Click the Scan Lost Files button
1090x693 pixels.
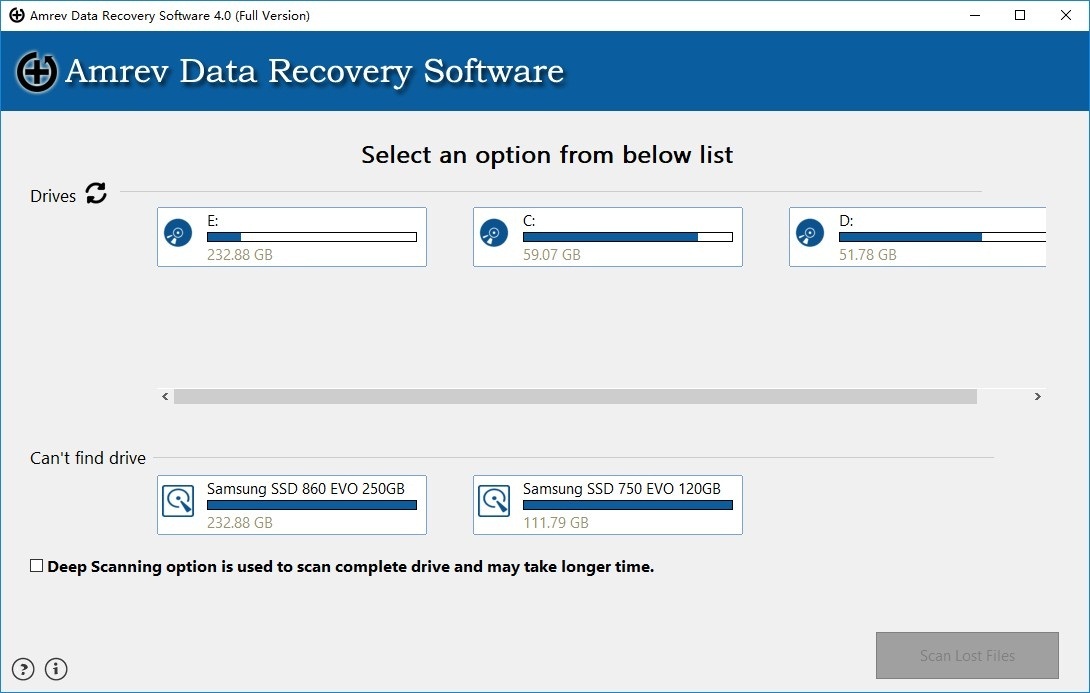coord(967,655)
